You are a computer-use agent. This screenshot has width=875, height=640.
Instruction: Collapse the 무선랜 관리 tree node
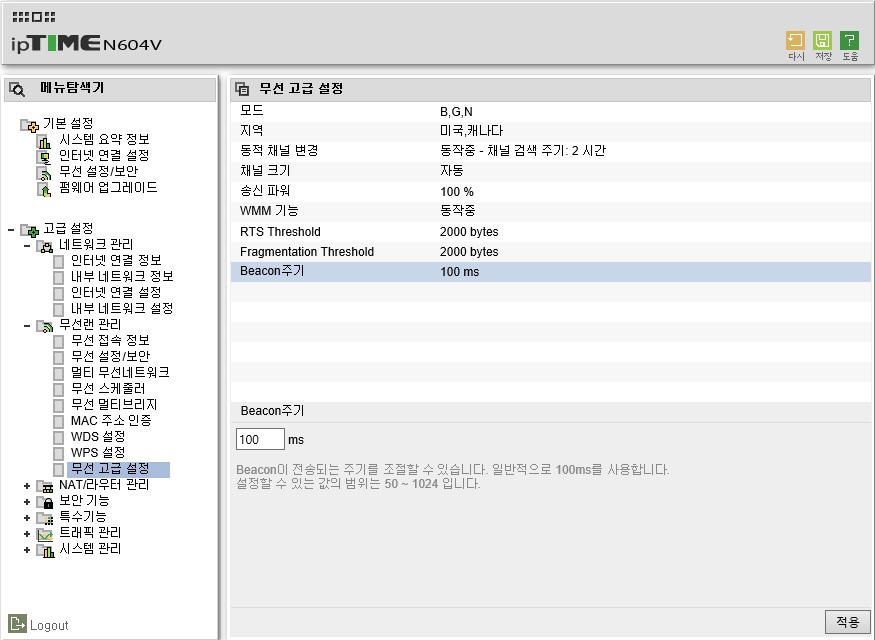26,325
